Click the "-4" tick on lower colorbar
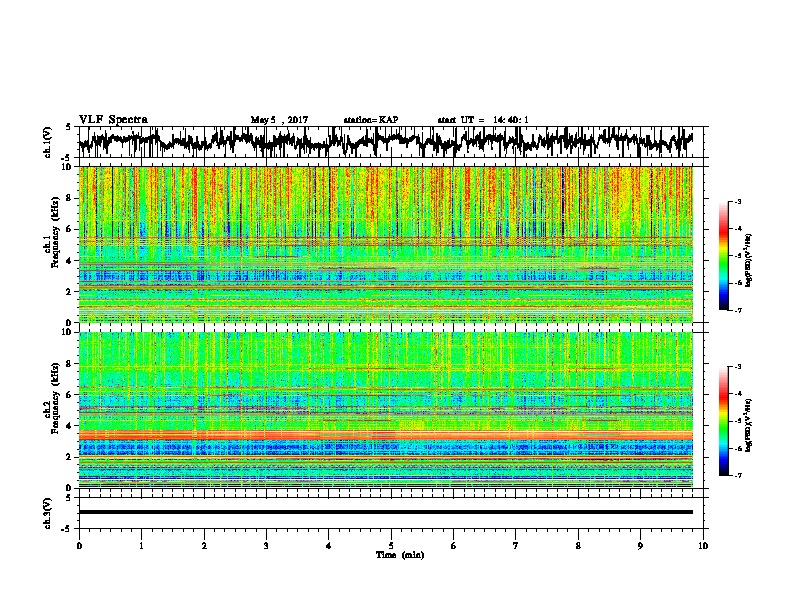The height and width of the screenshot is (612, 792). pos(737,394)
